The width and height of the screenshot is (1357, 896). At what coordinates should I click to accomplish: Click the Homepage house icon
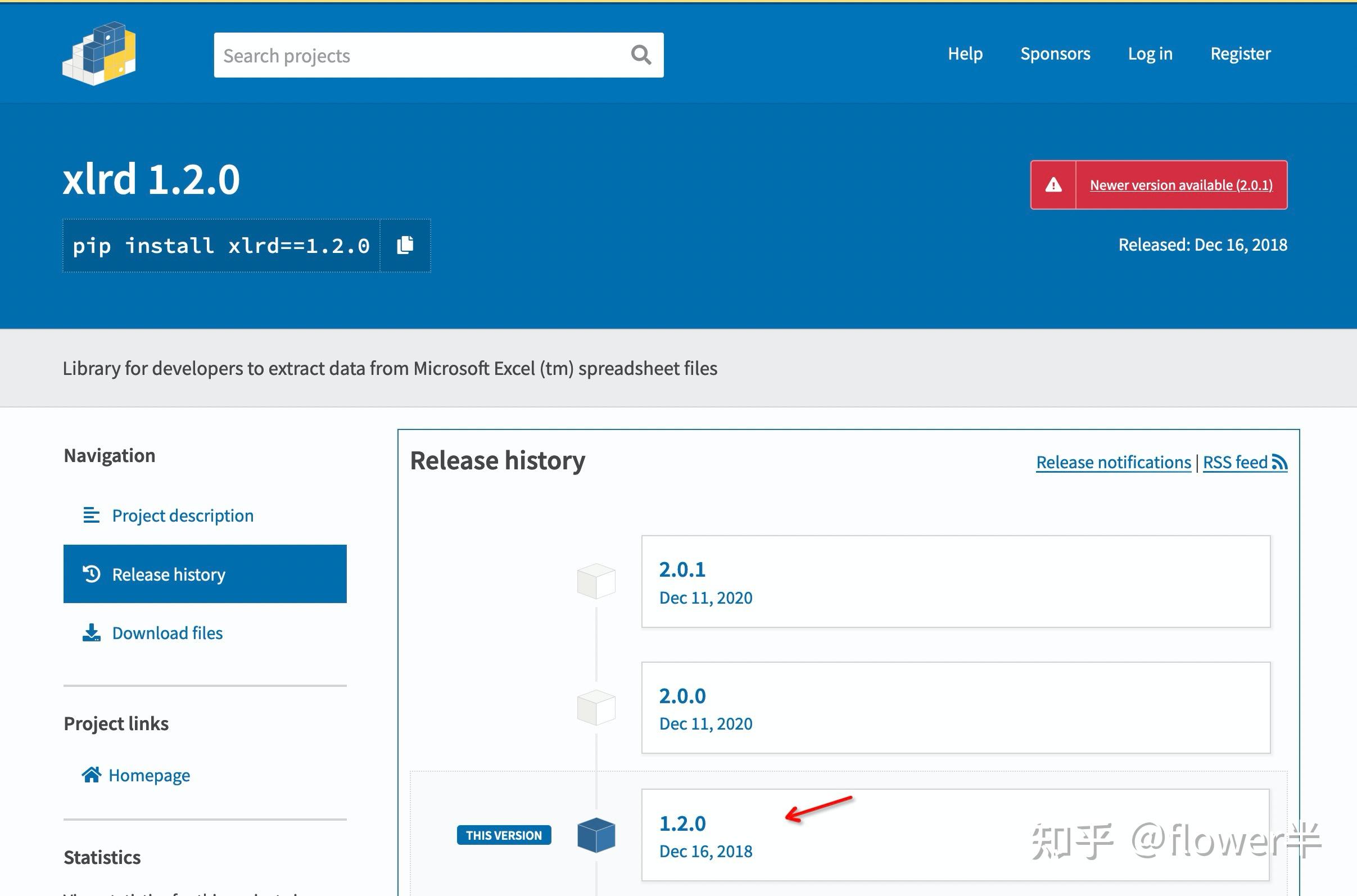pyautogui.click(x=92, y=775)
